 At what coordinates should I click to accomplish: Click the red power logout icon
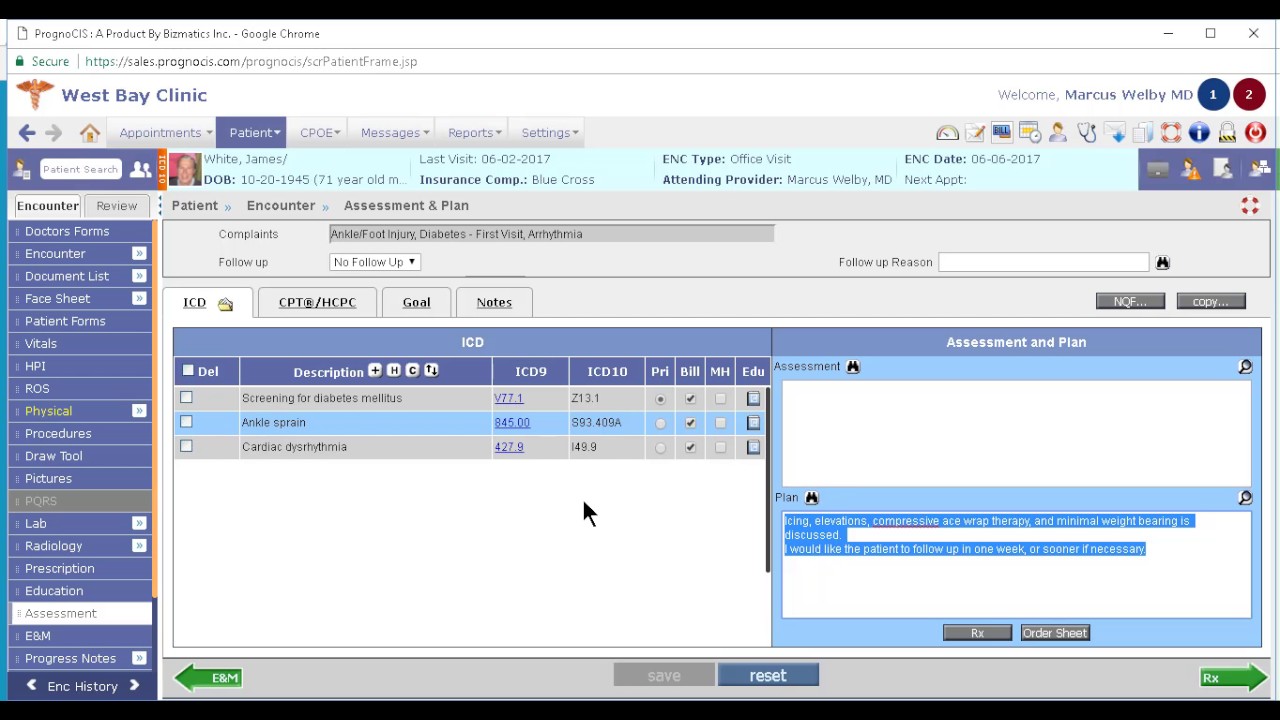pyautogui.click(x=1256, y=133)
